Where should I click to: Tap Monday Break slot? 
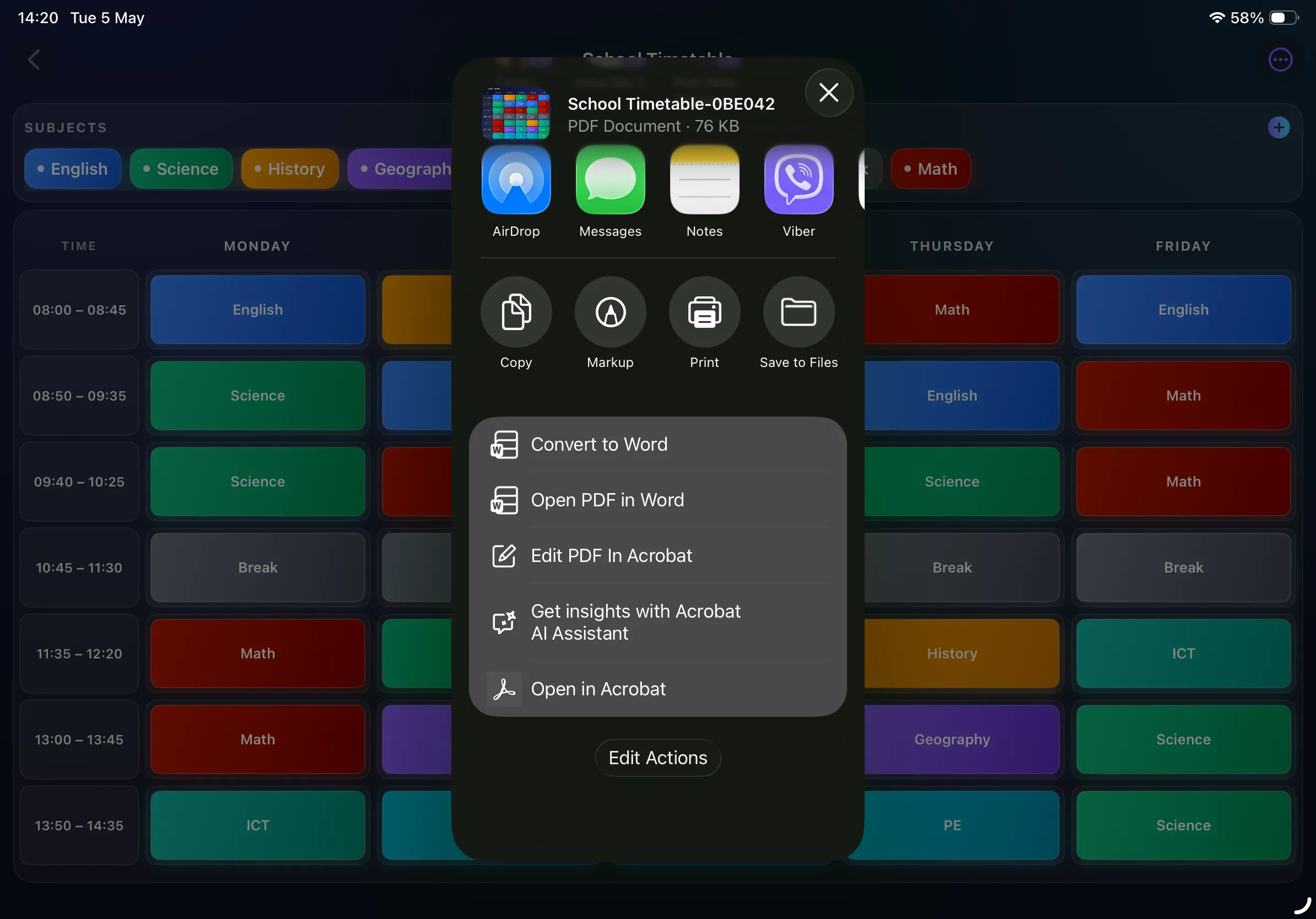258,568
